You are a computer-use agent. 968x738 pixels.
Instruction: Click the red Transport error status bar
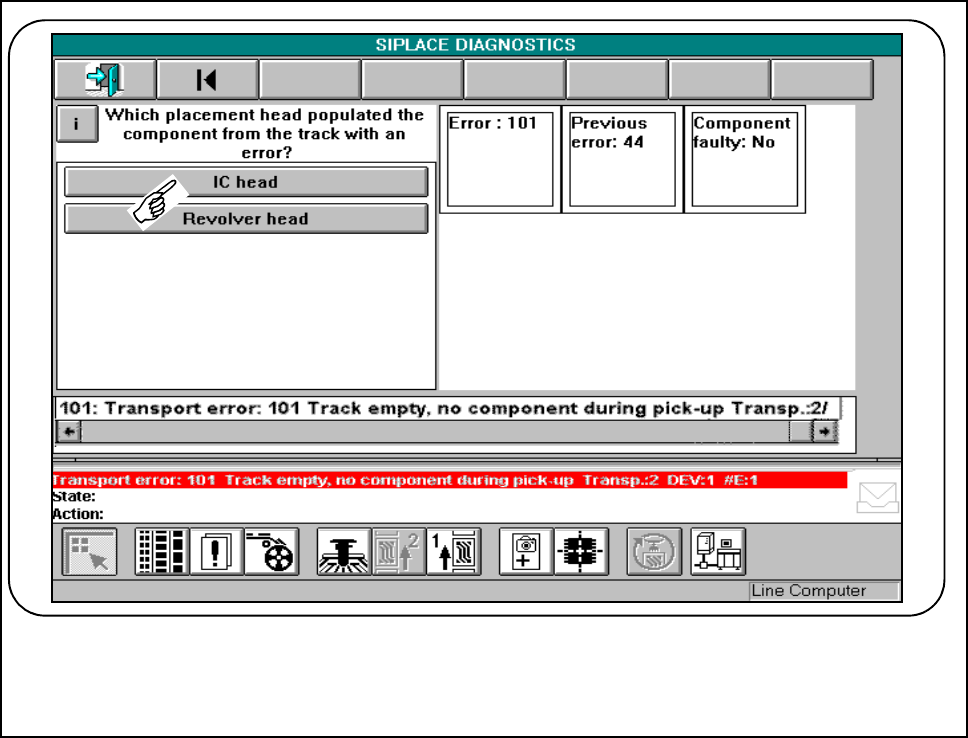(449, 480)
